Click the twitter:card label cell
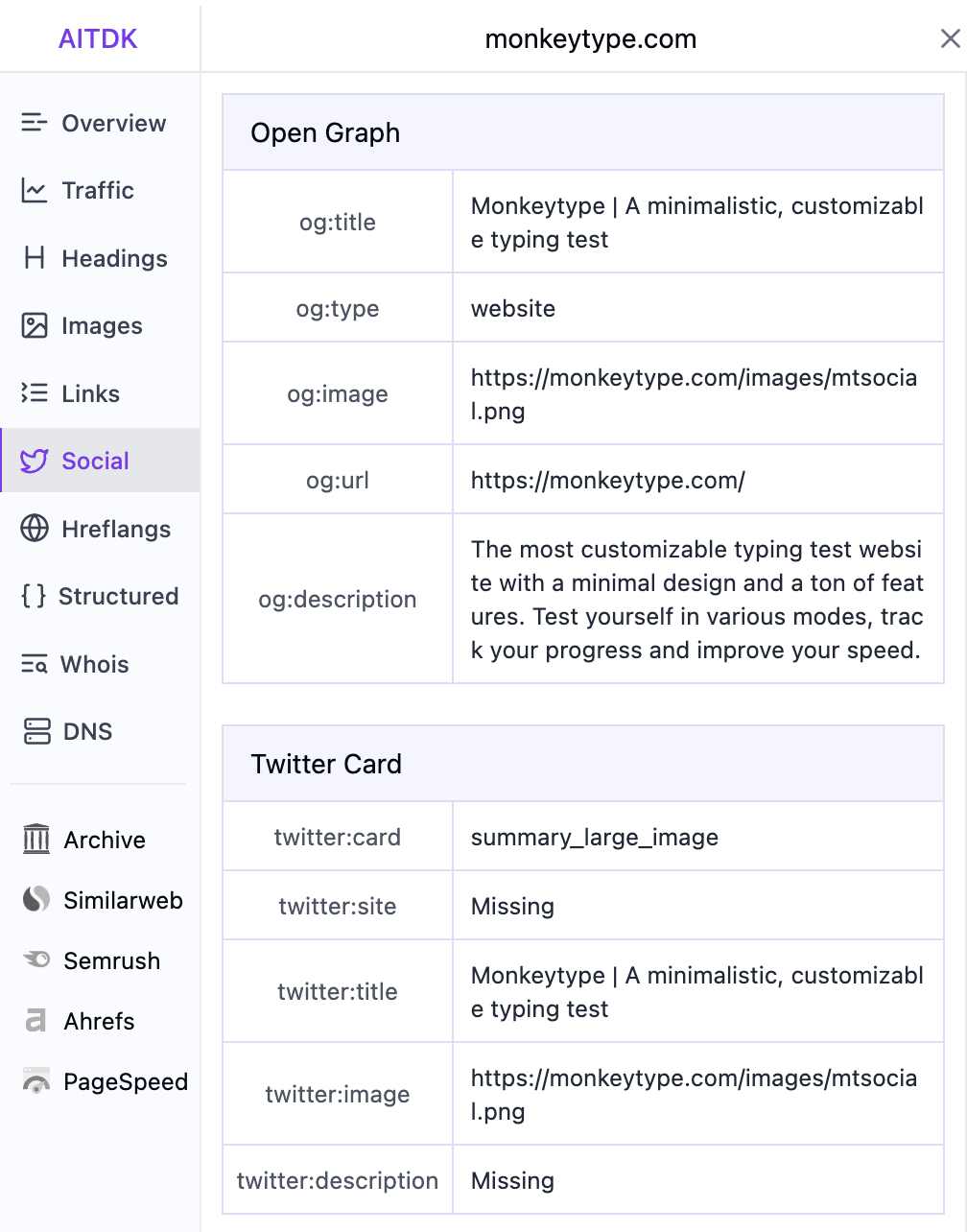 coord(338,837)
